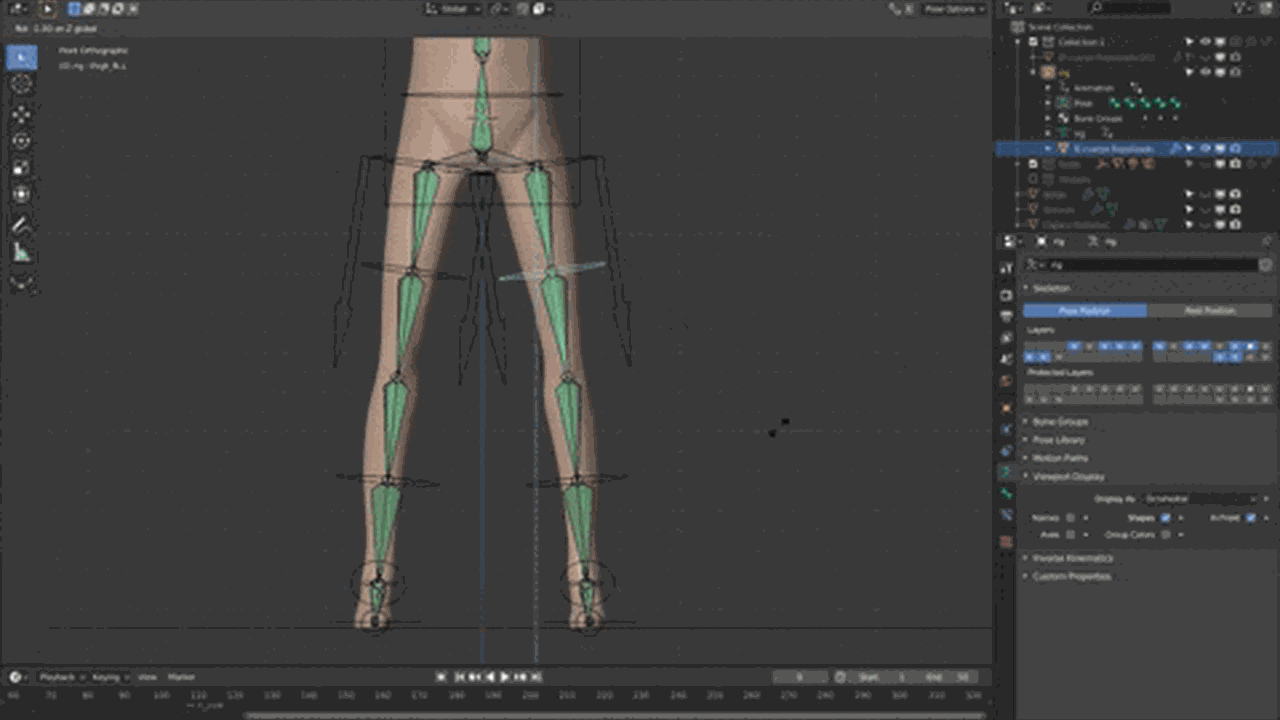Open the Render Properties tab in the Properties editor
The image size is (1280, 720).
[1006, 296]
